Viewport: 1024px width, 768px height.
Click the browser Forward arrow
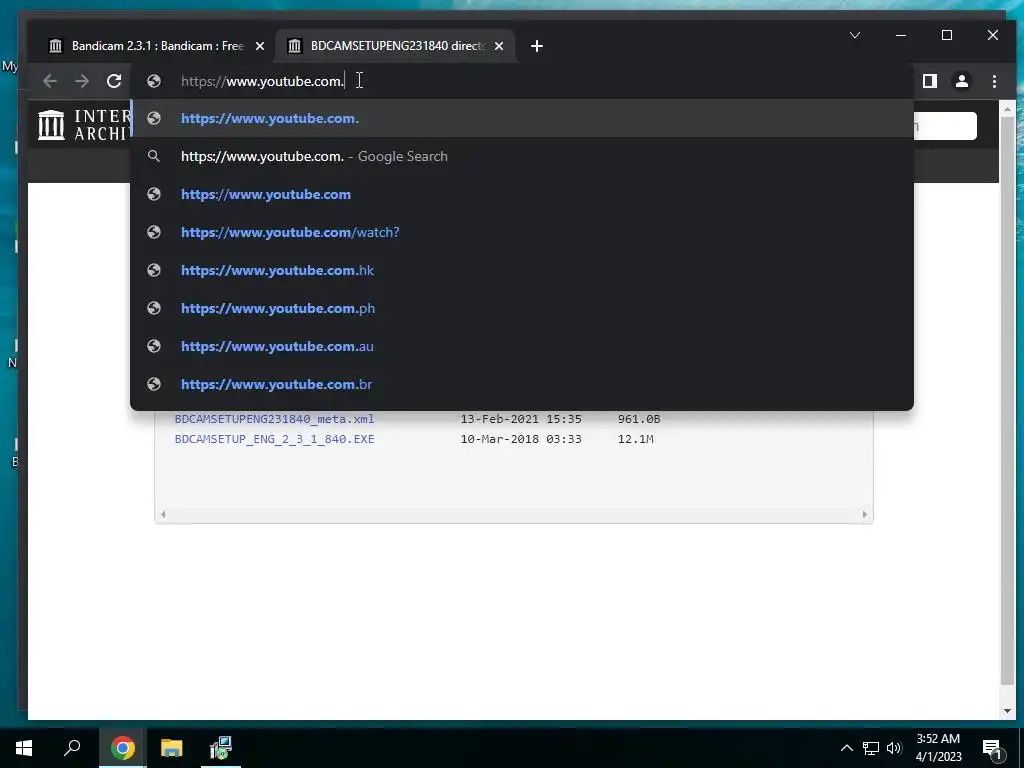pyautogui.click(x=82, y=81)
